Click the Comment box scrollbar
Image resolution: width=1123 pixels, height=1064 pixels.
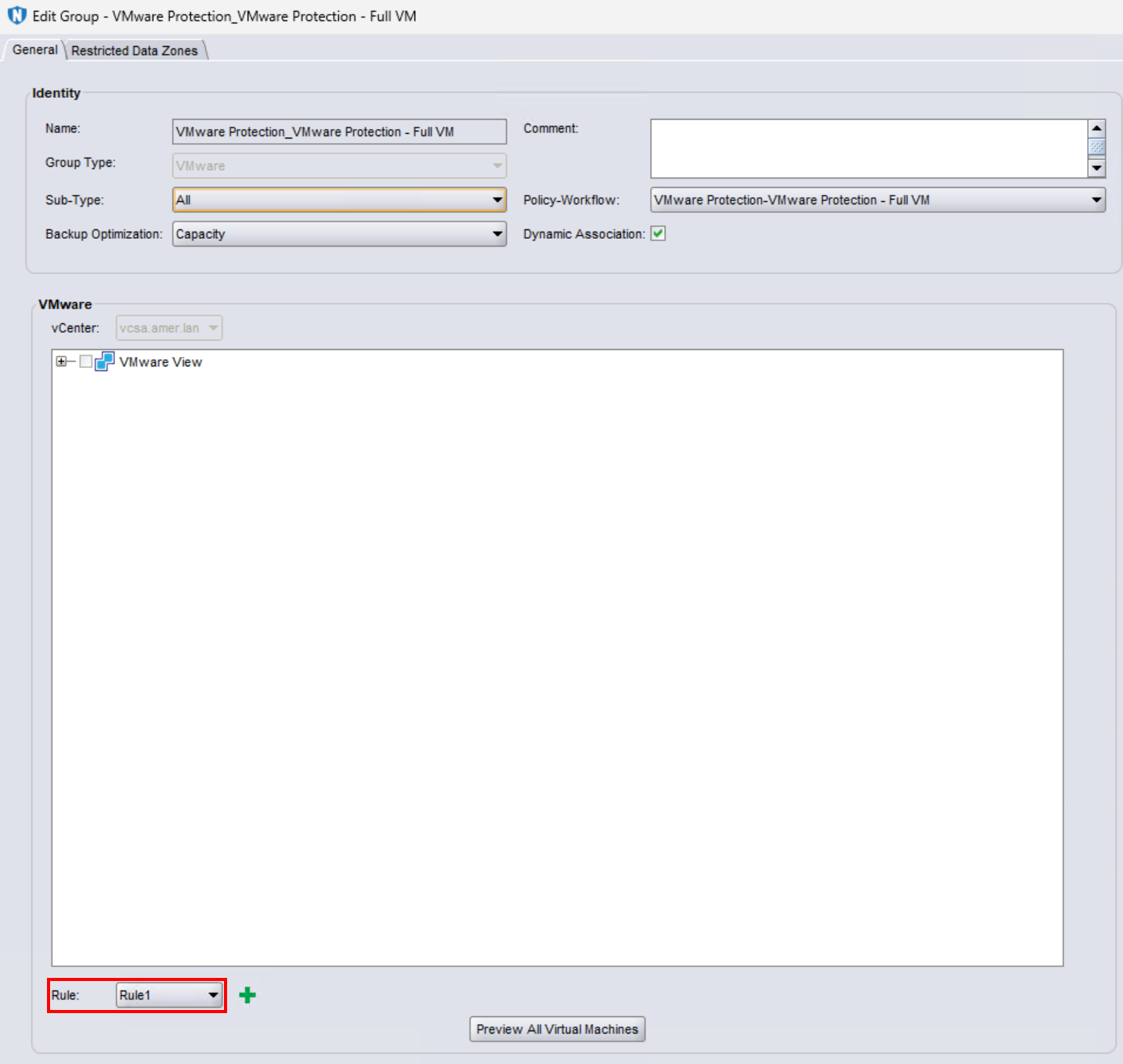[x=1096, y=146]
